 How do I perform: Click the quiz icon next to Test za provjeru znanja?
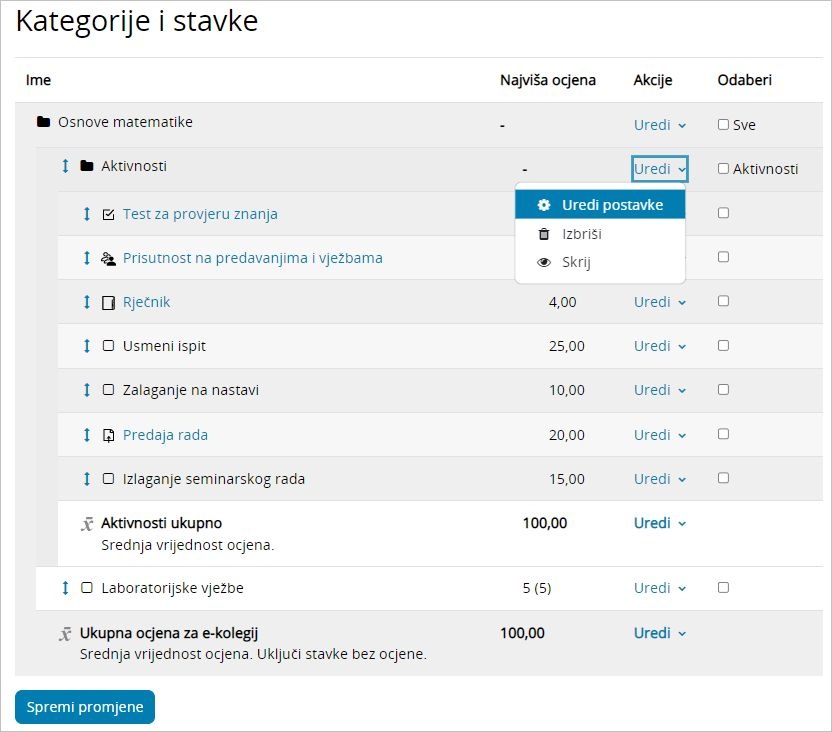109,214
